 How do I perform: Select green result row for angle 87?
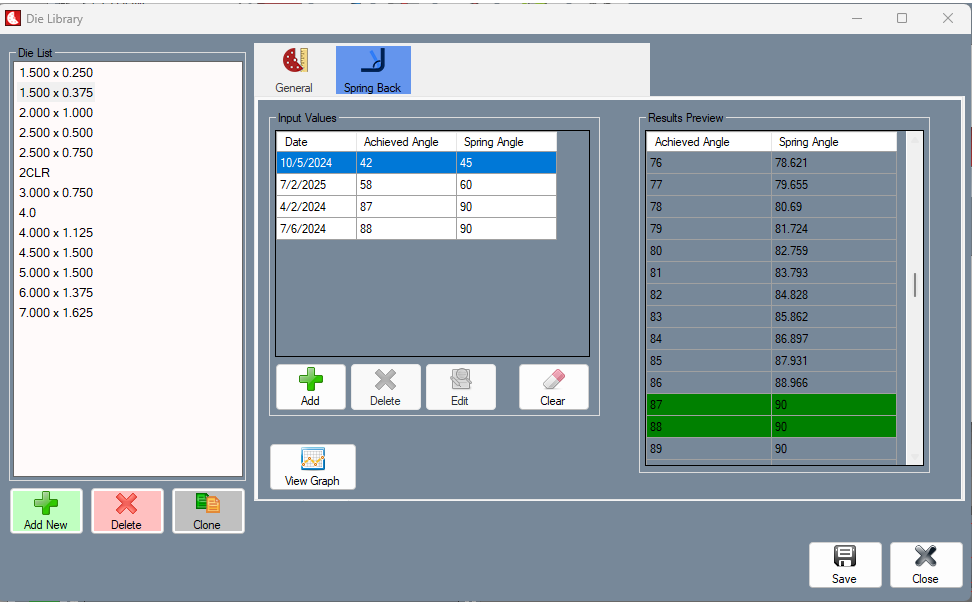pyautogui.click(x=772, y=405)
